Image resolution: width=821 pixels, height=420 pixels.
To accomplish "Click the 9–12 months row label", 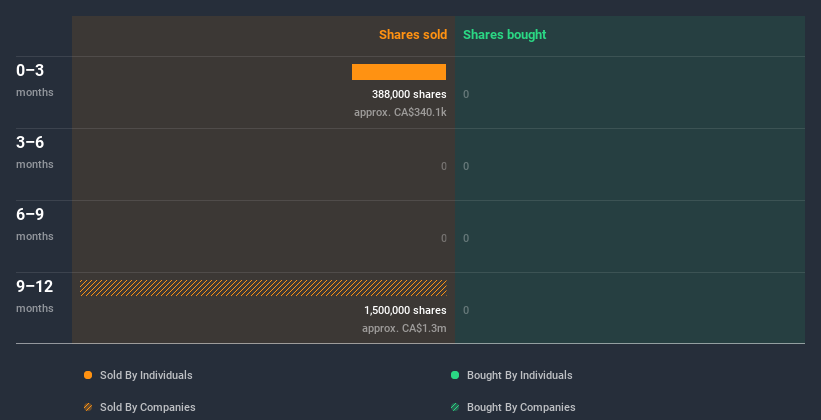I will click(x=35, y=296).
